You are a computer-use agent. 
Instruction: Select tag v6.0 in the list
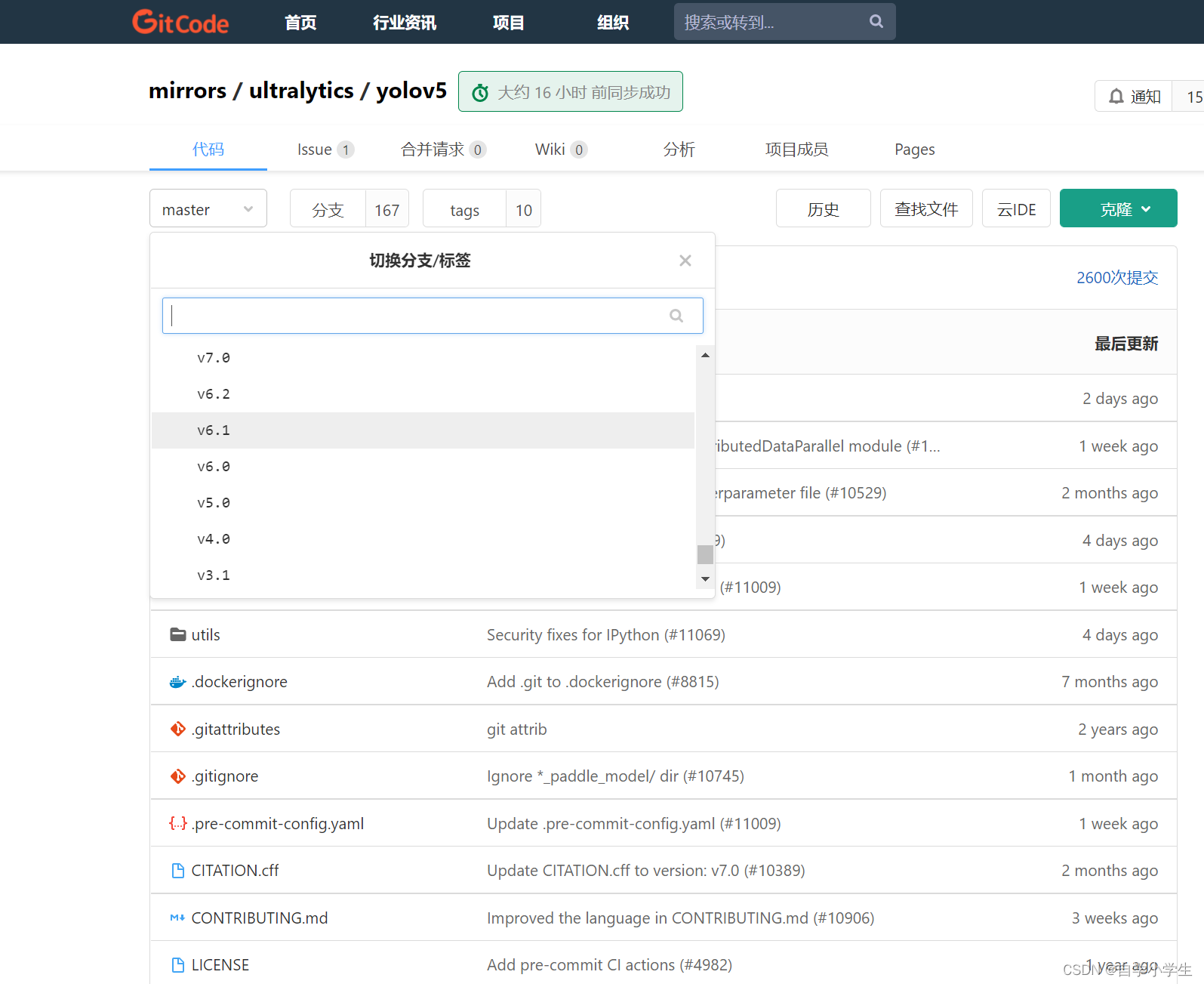pos(423,467)
